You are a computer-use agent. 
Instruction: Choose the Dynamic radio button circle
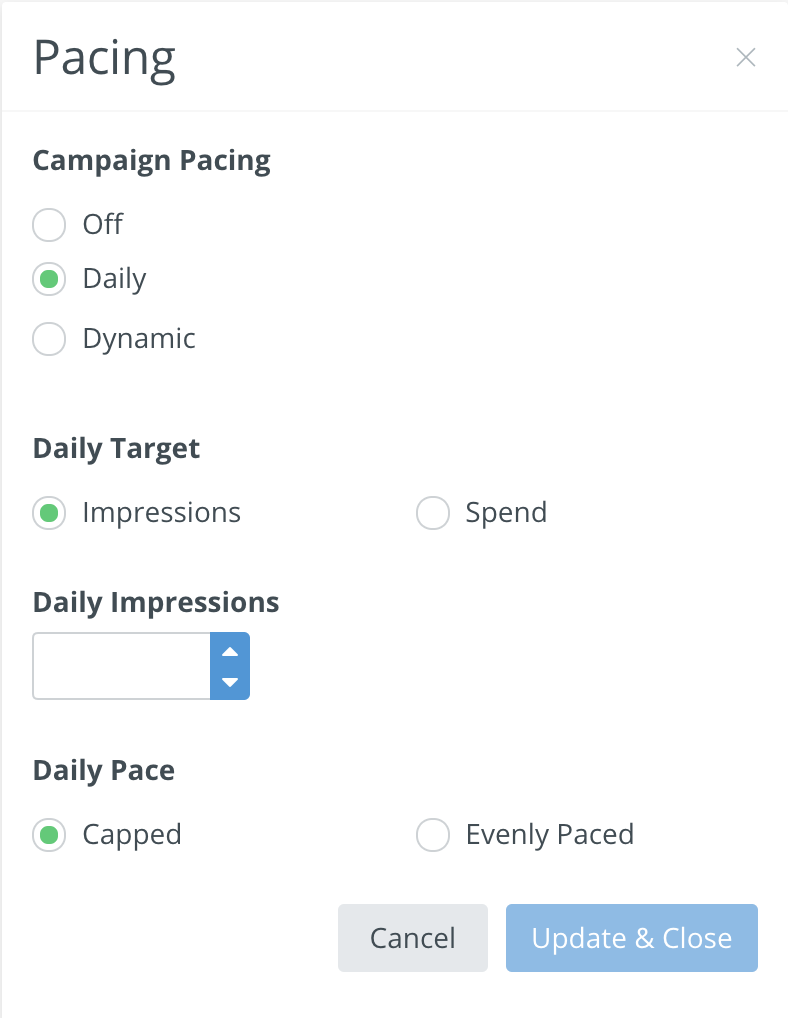[x=49, y=339]
